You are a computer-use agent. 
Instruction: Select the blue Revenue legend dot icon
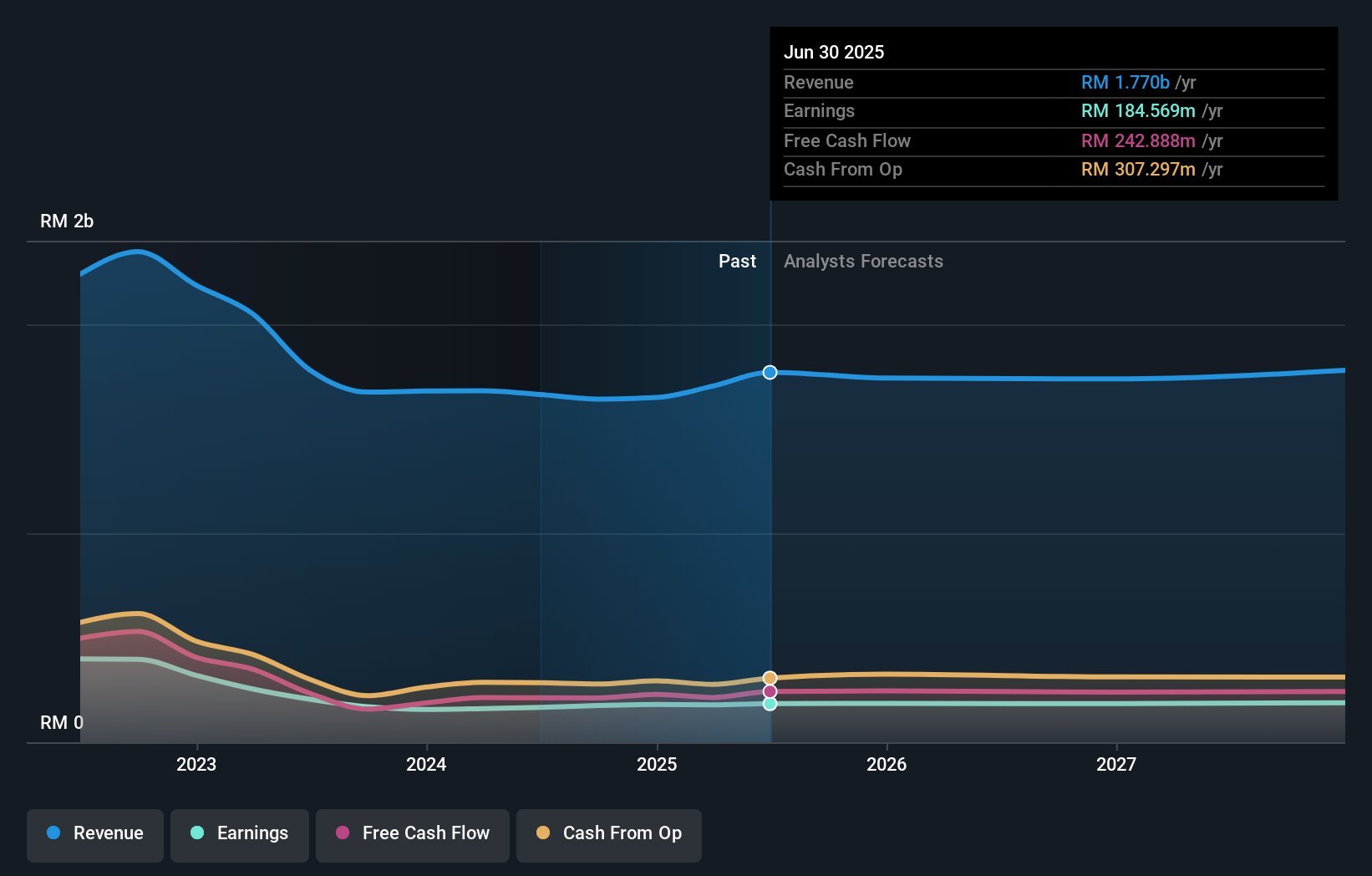click(x=52, y=833)
